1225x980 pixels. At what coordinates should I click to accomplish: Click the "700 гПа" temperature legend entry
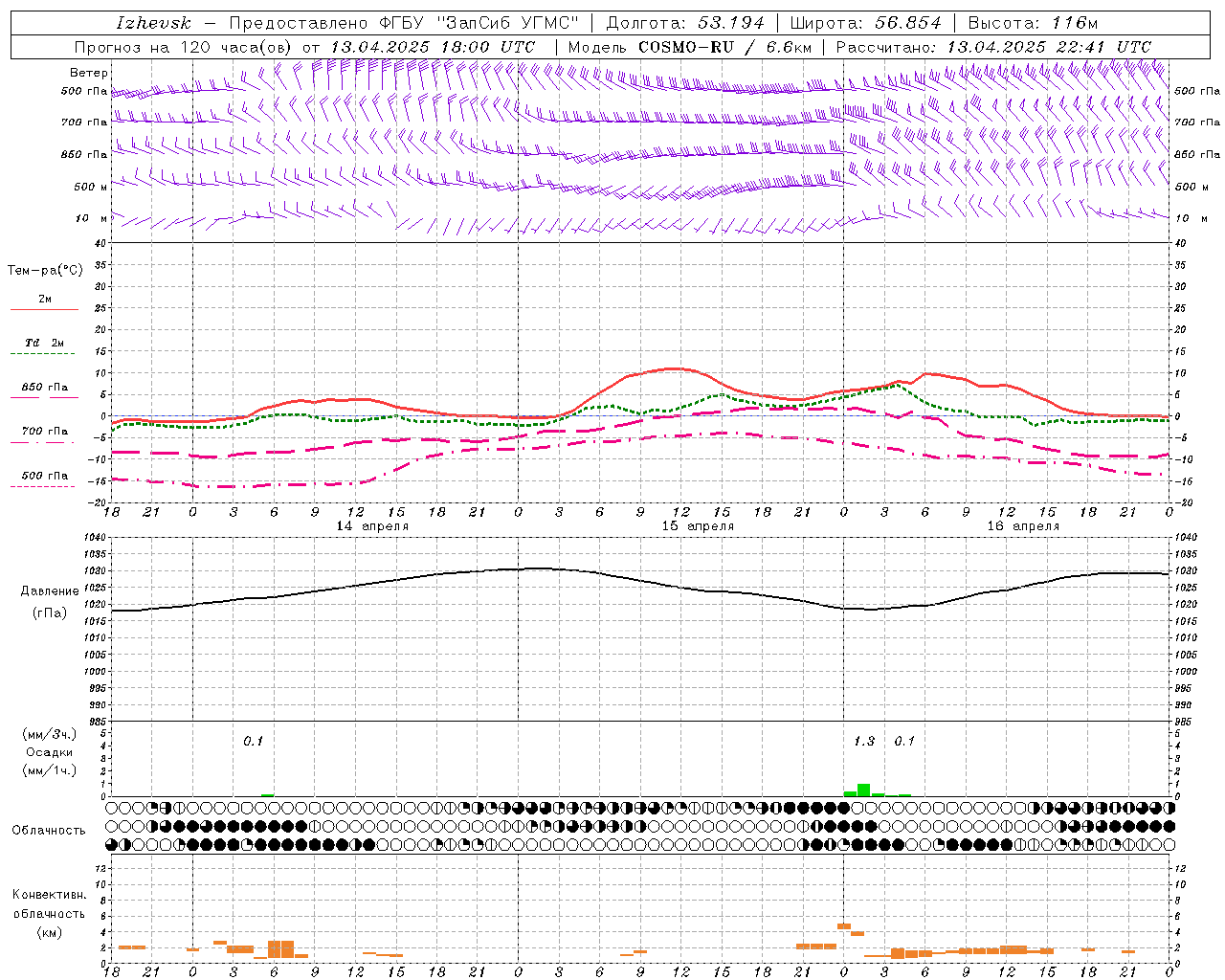click(x=45, y=431)
